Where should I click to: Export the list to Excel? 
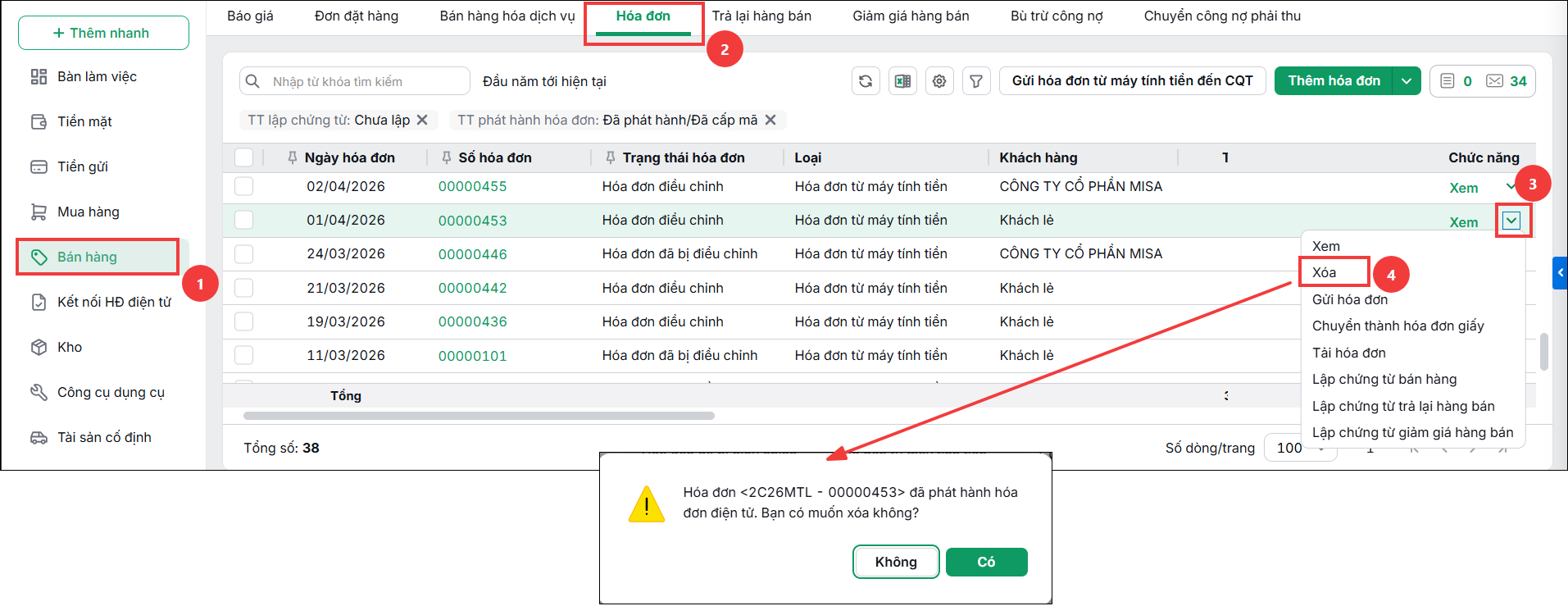(x=902, y=81)
